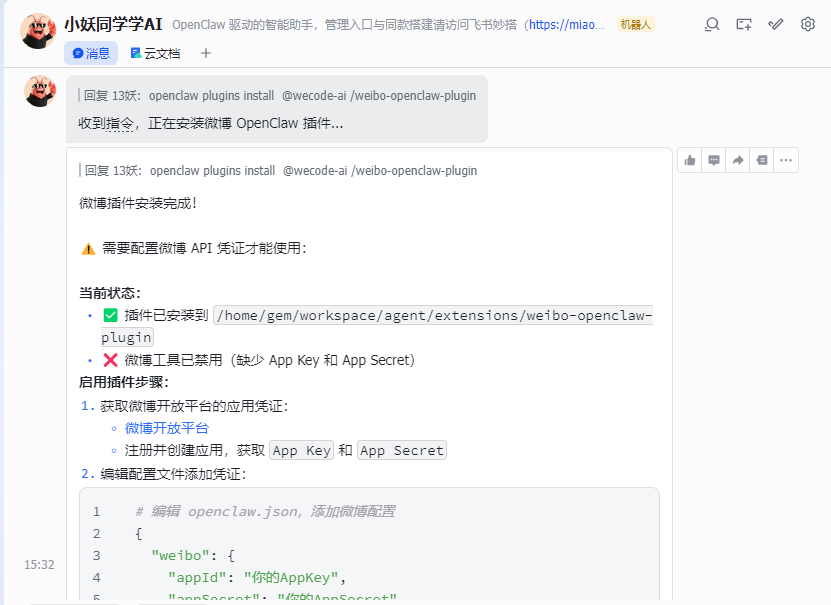The width and height of the screenshot is (831, 605).
Task: Open settings via the gear icon
Action: [x=807, y=24]
